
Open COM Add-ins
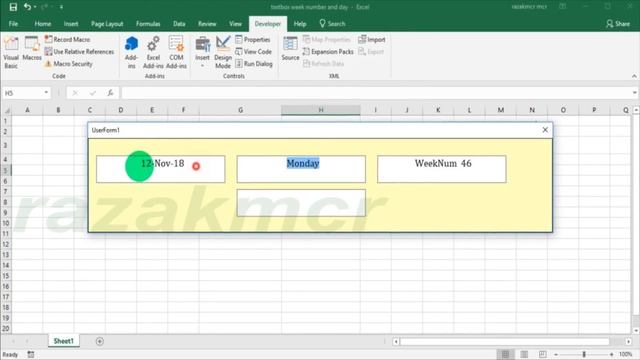176,52
